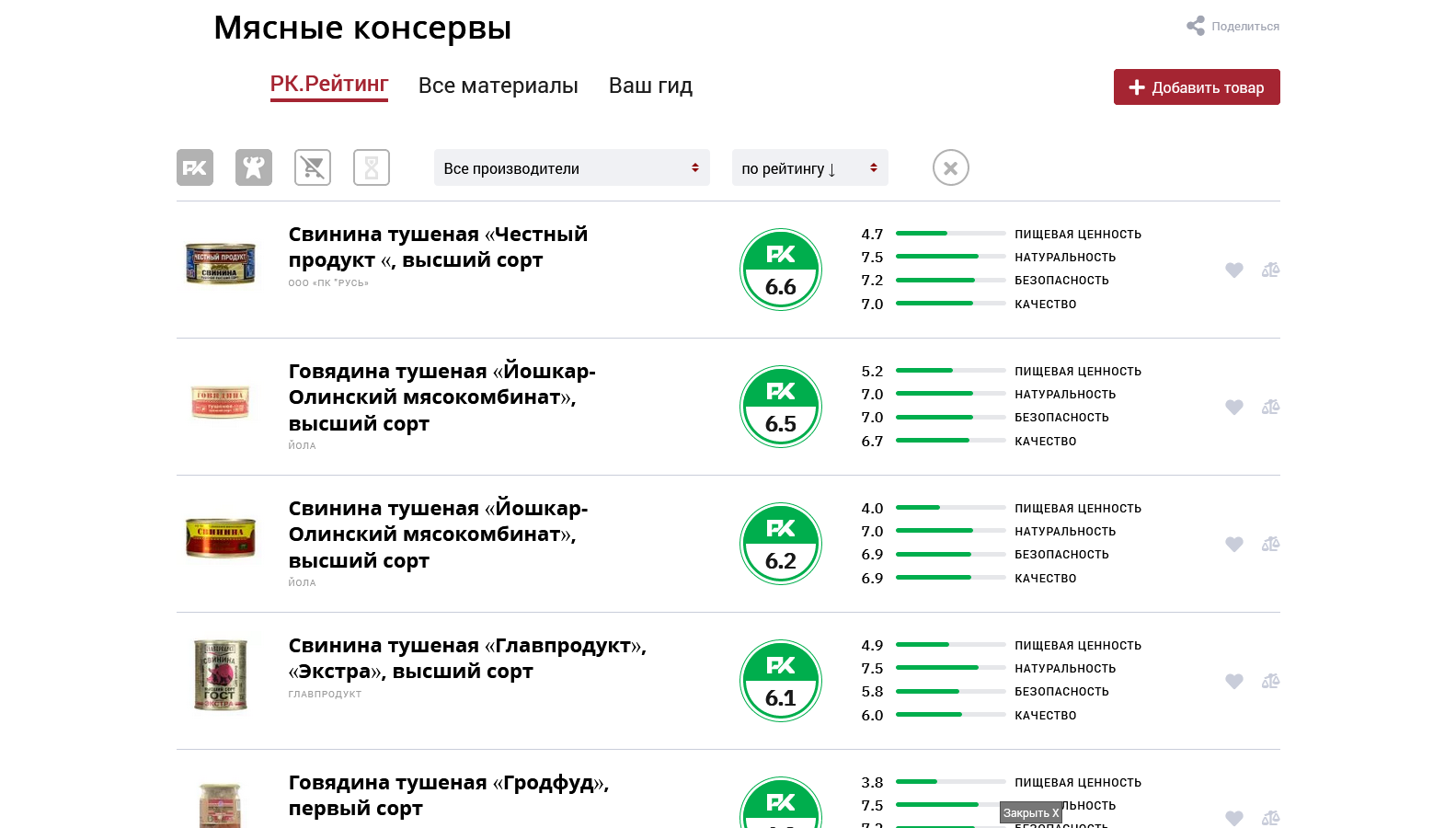Screen dimensions: 1456x828
Task: Reset filters with the round X button
Action: coord(951,167)
